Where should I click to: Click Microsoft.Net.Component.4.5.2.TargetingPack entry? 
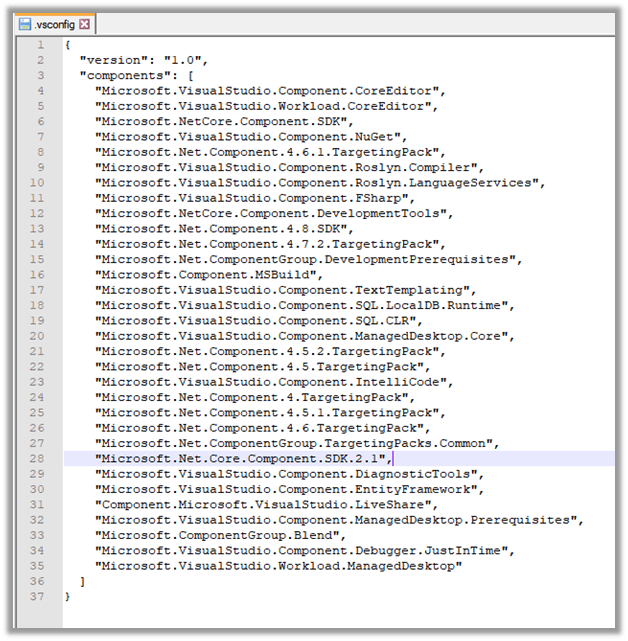pos(270,351)
